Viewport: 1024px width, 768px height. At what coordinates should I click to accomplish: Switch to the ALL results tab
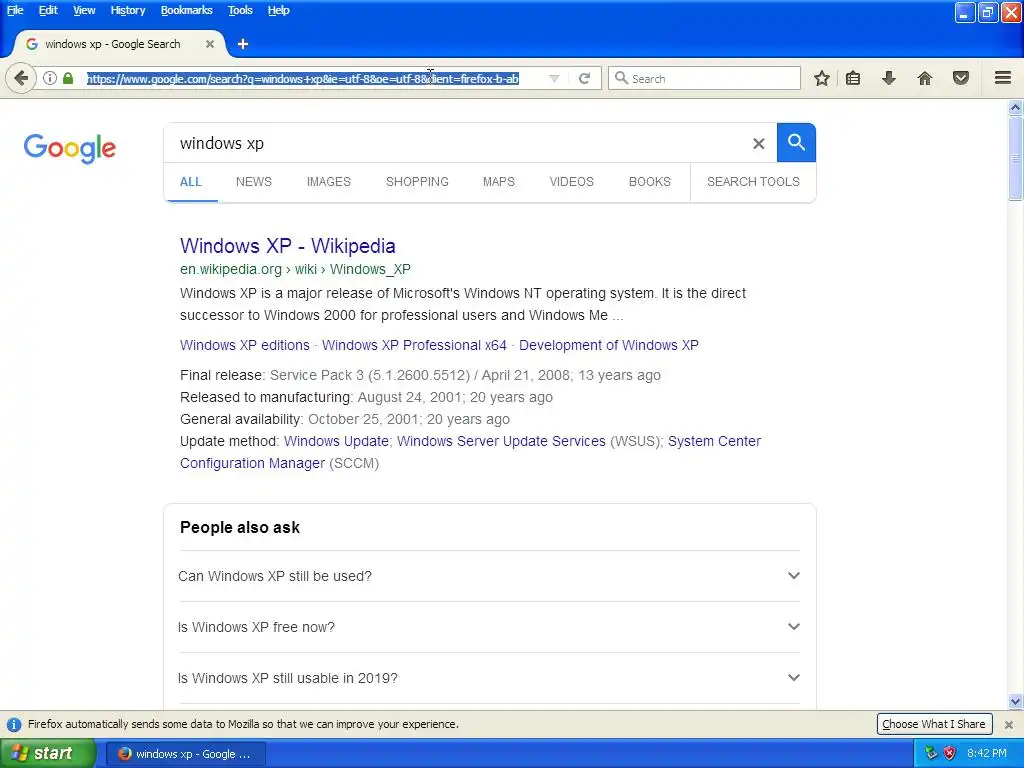tap(191, 182)
